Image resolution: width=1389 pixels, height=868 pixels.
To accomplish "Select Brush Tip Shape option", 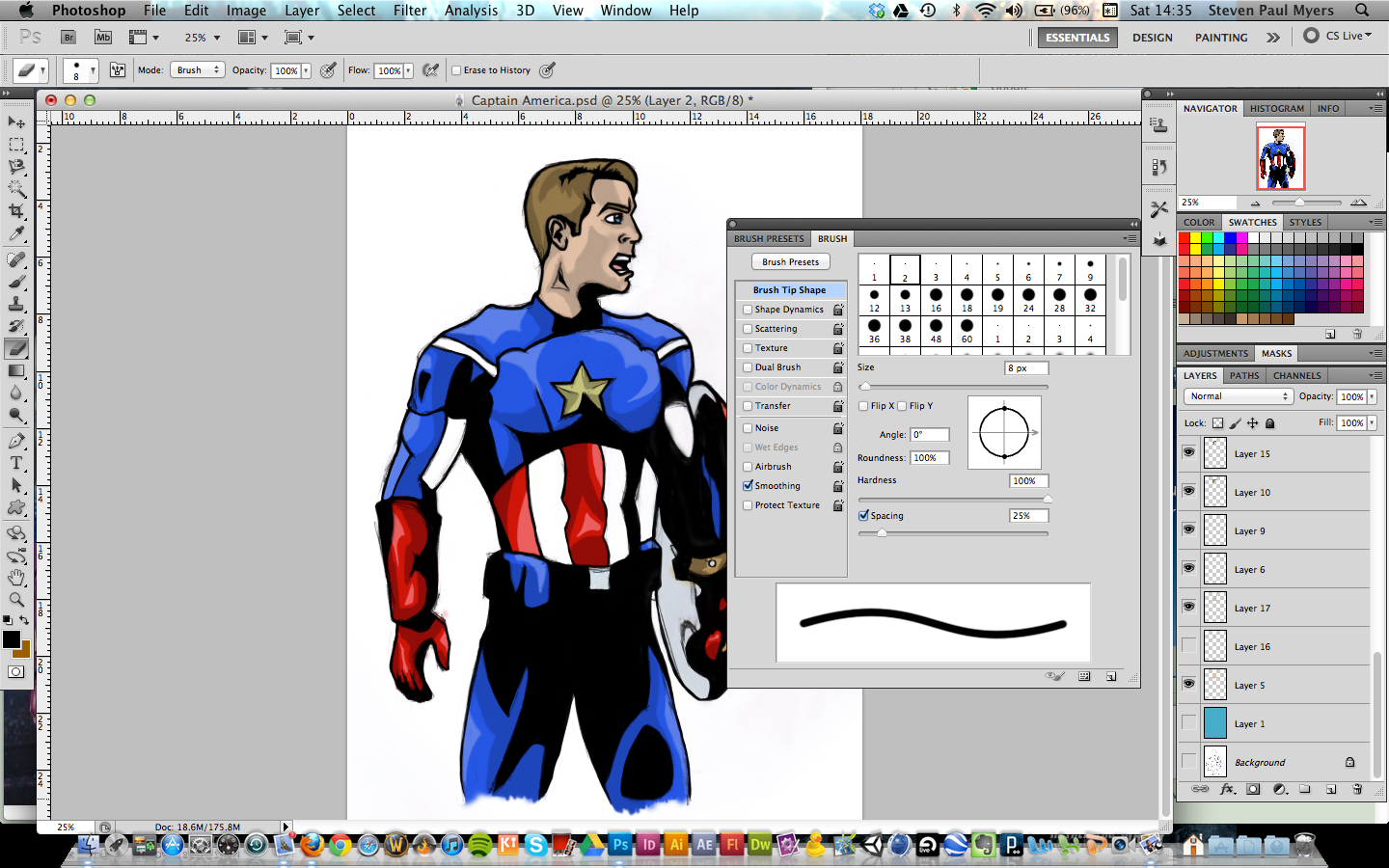I will (x=790, y=290).
